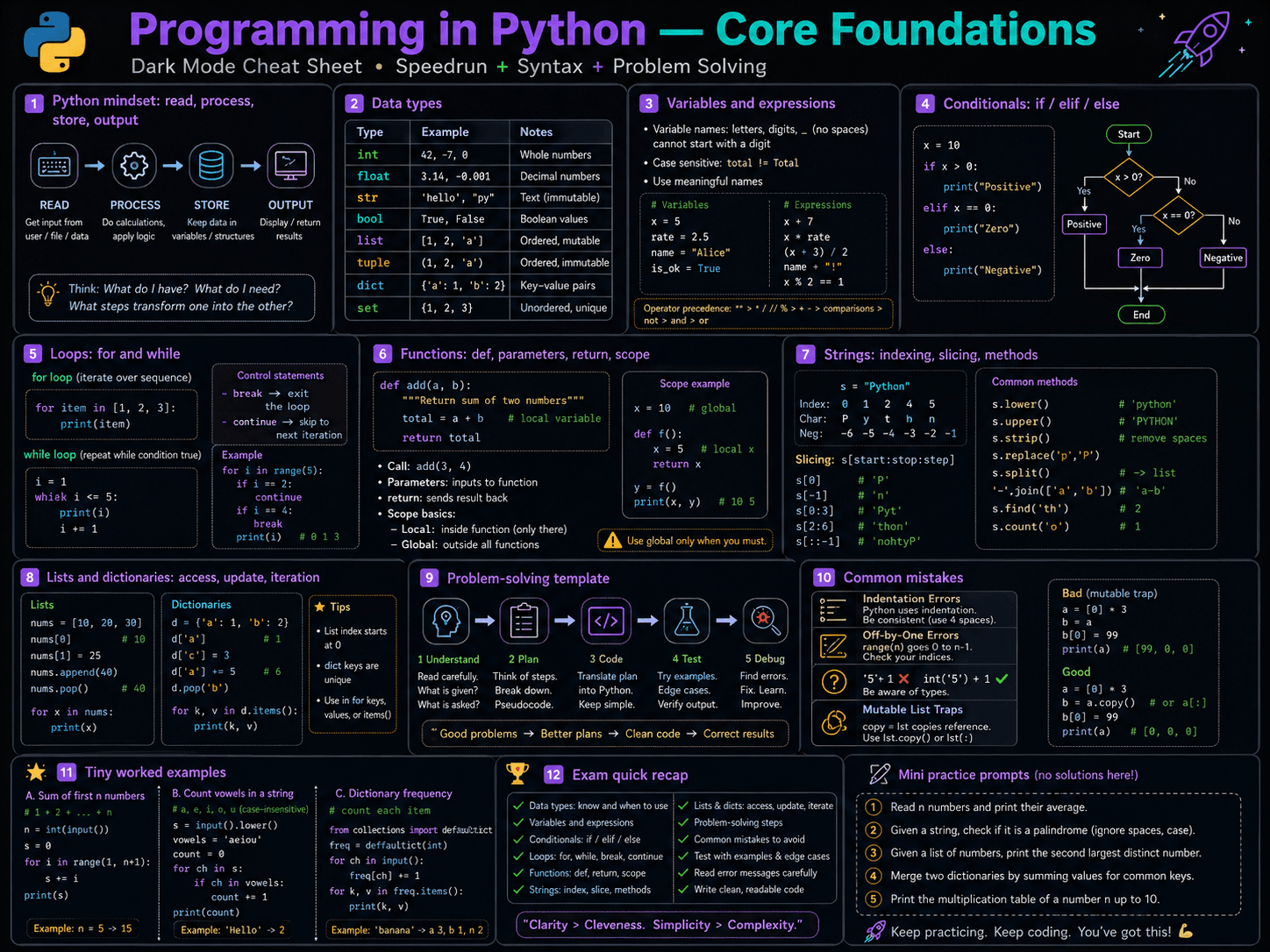Click the Mutable List Traps icon
The height and width of the screenshot is (952, 1270).
(x=834, y=723)
